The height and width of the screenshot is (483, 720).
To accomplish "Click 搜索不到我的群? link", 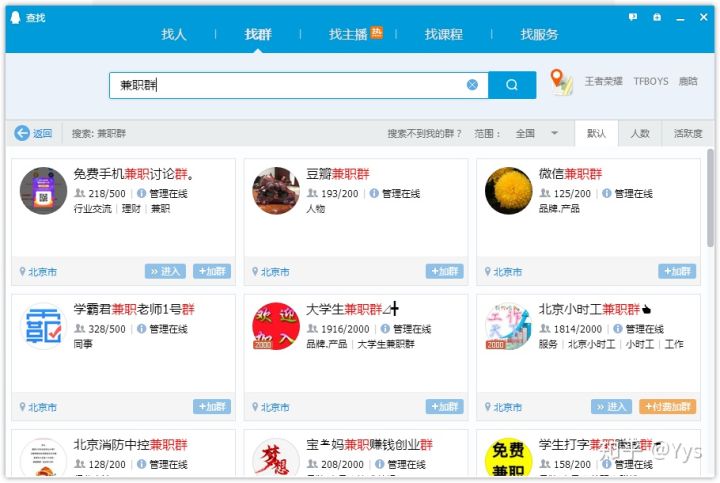I will click(424, 133).
